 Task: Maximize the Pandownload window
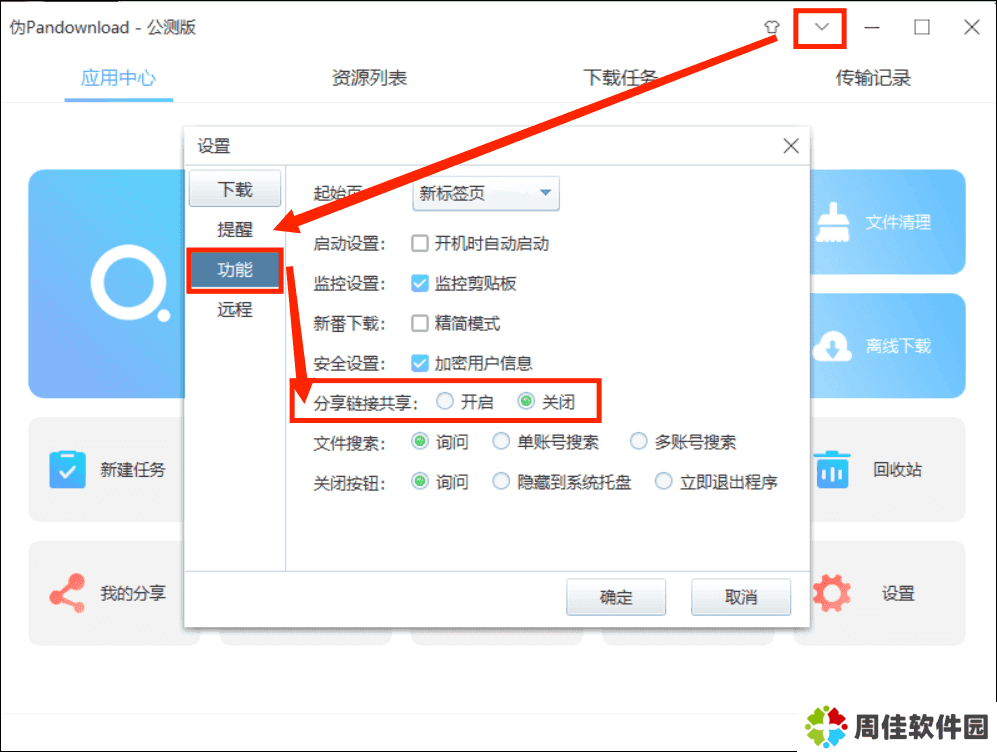pyautogui.click(x=921, y=27)
